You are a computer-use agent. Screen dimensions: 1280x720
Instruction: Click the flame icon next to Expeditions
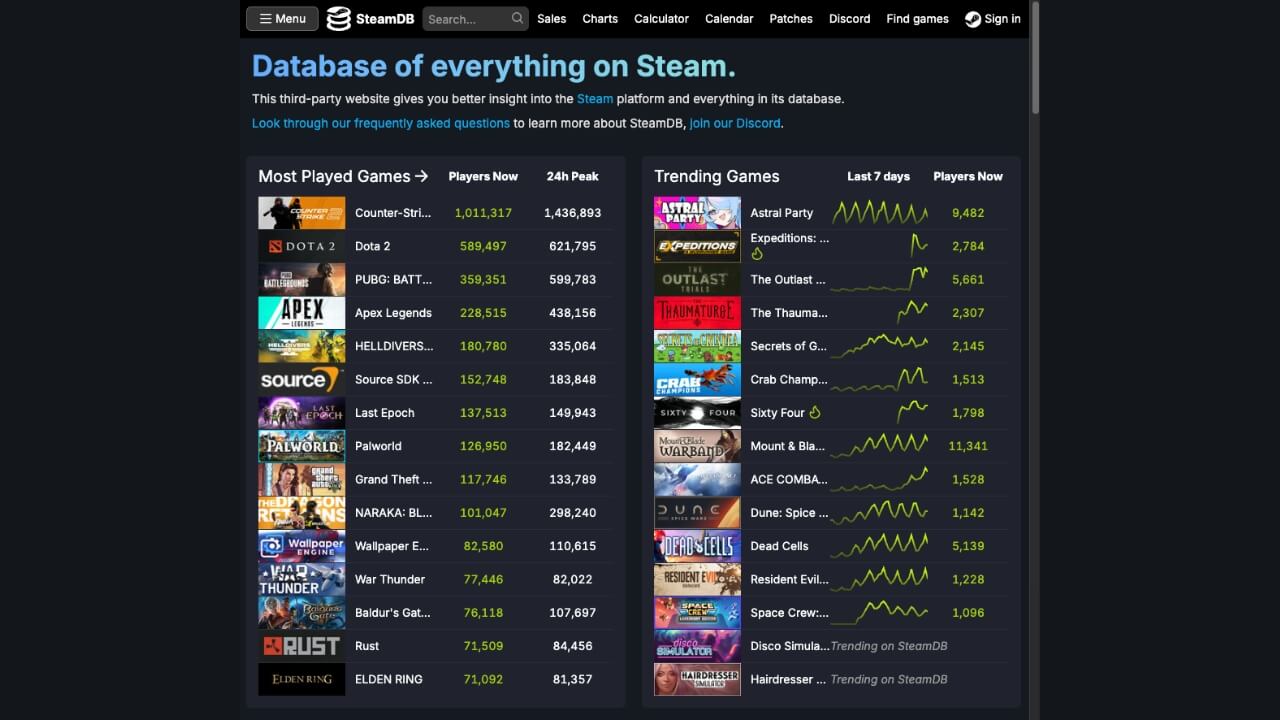(x=760, y=254)
